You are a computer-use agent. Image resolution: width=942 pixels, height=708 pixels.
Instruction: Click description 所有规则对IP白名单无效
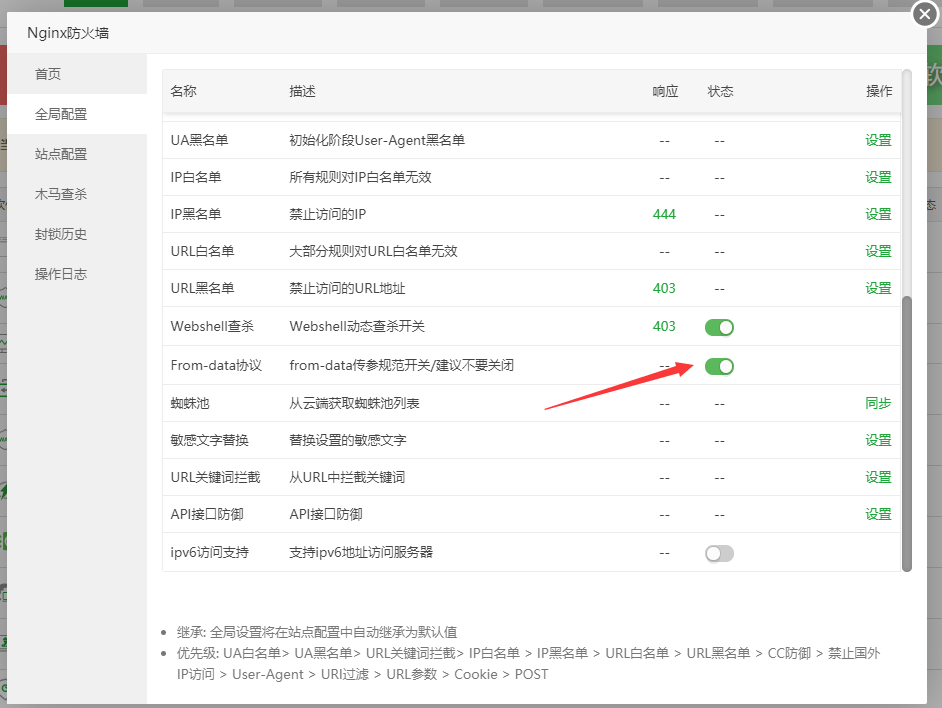(x=360, y=177)
